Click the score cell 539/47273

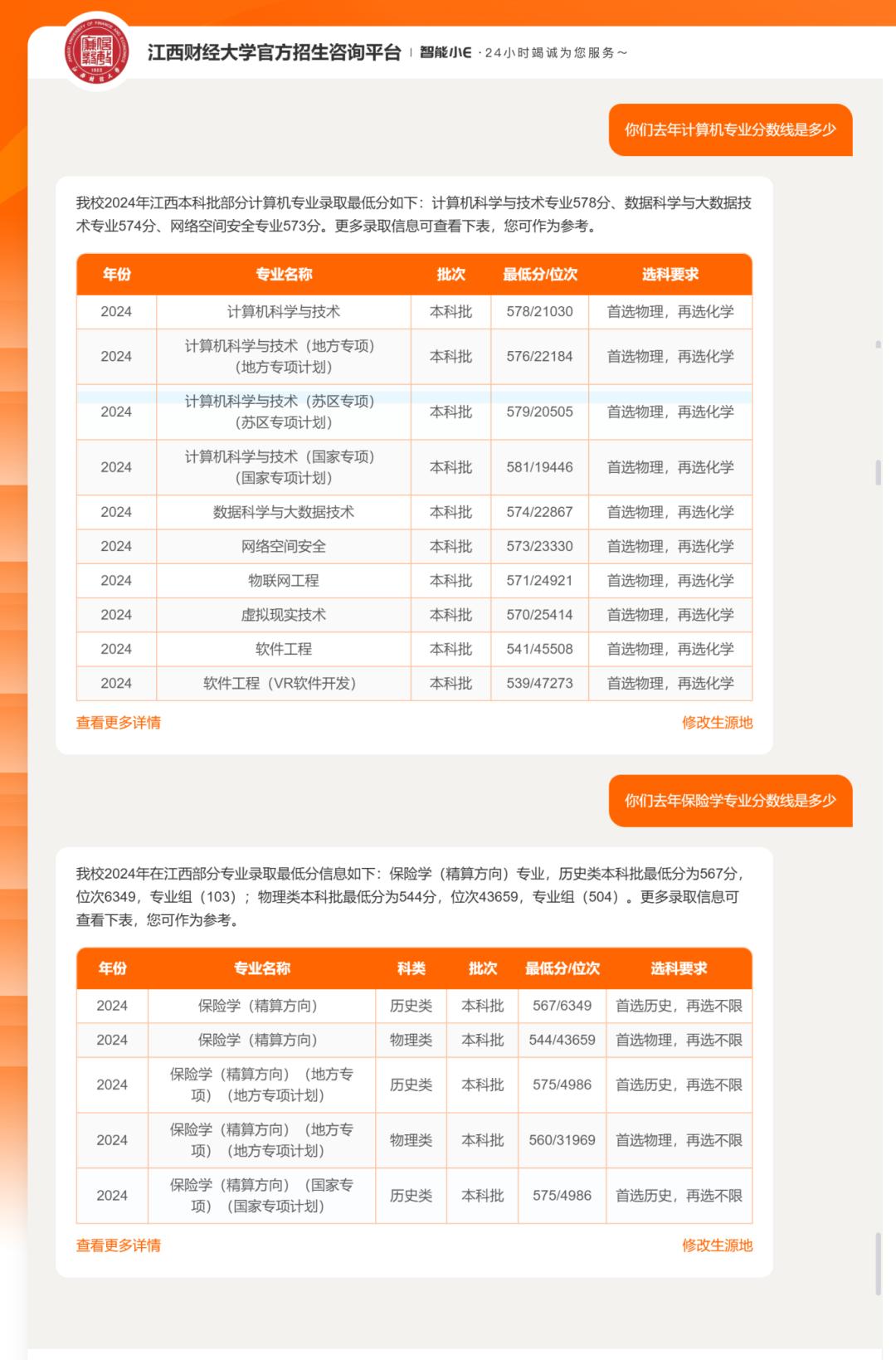pyautogui.click(x=540, y=684)
